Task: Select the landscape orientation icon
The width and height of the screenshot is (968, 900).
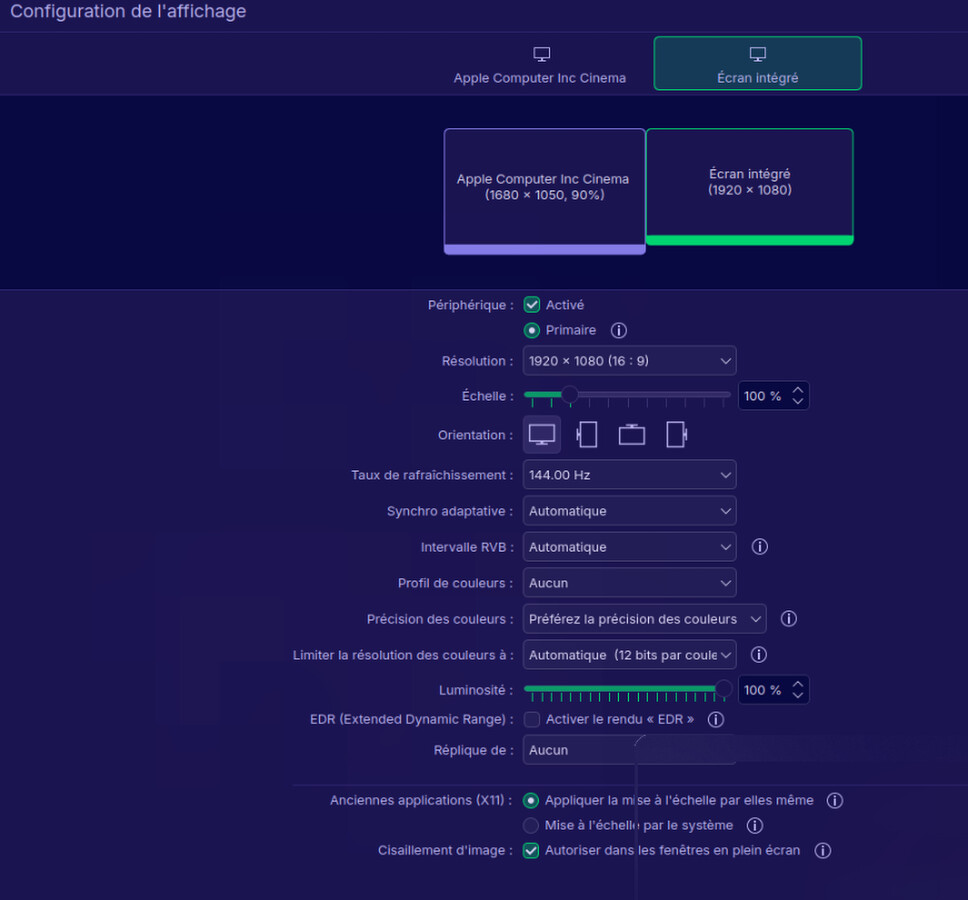Action: click(542, 435)
